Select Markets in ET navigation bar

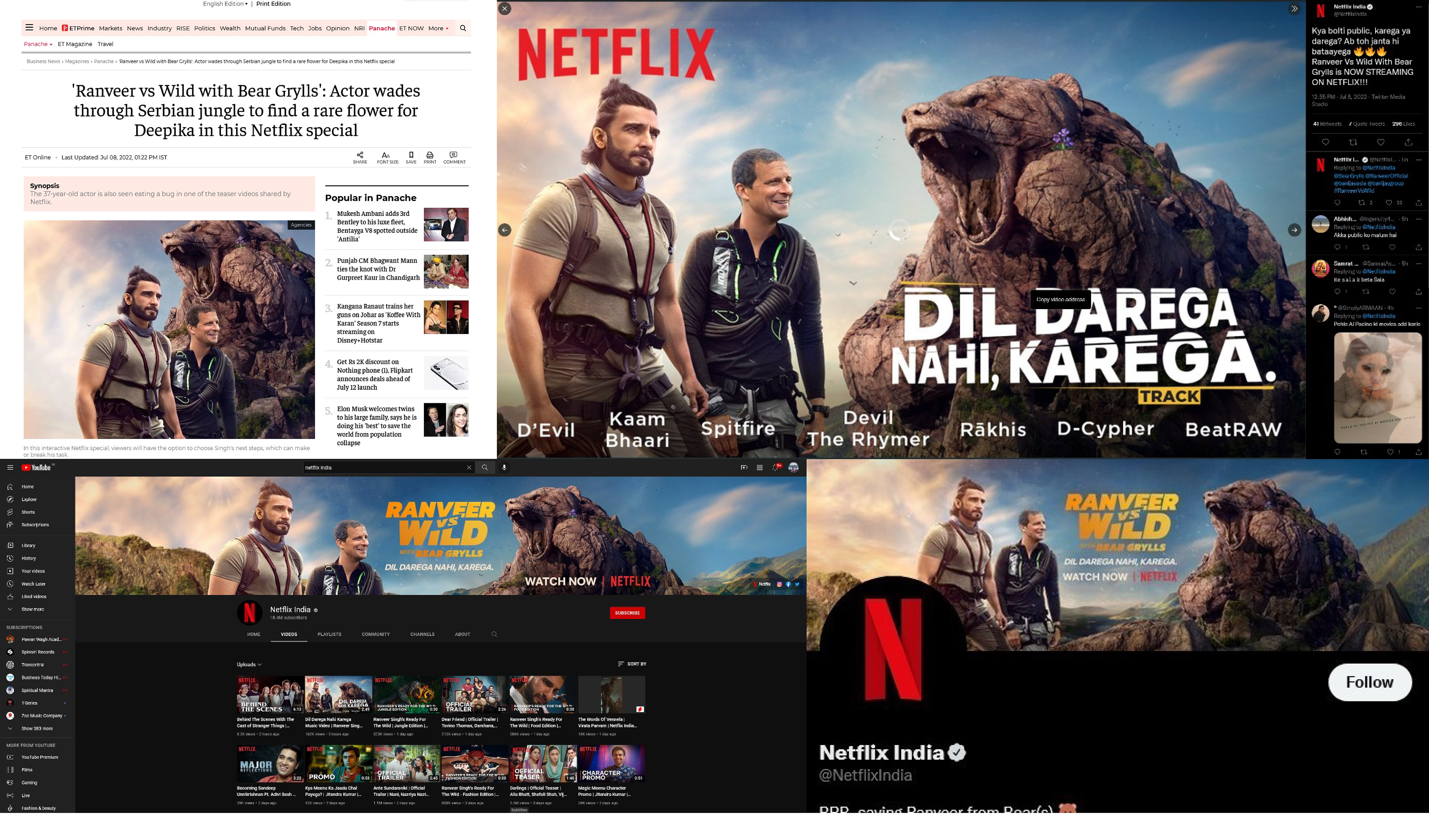pyautogui.click(x=110, y=28)
